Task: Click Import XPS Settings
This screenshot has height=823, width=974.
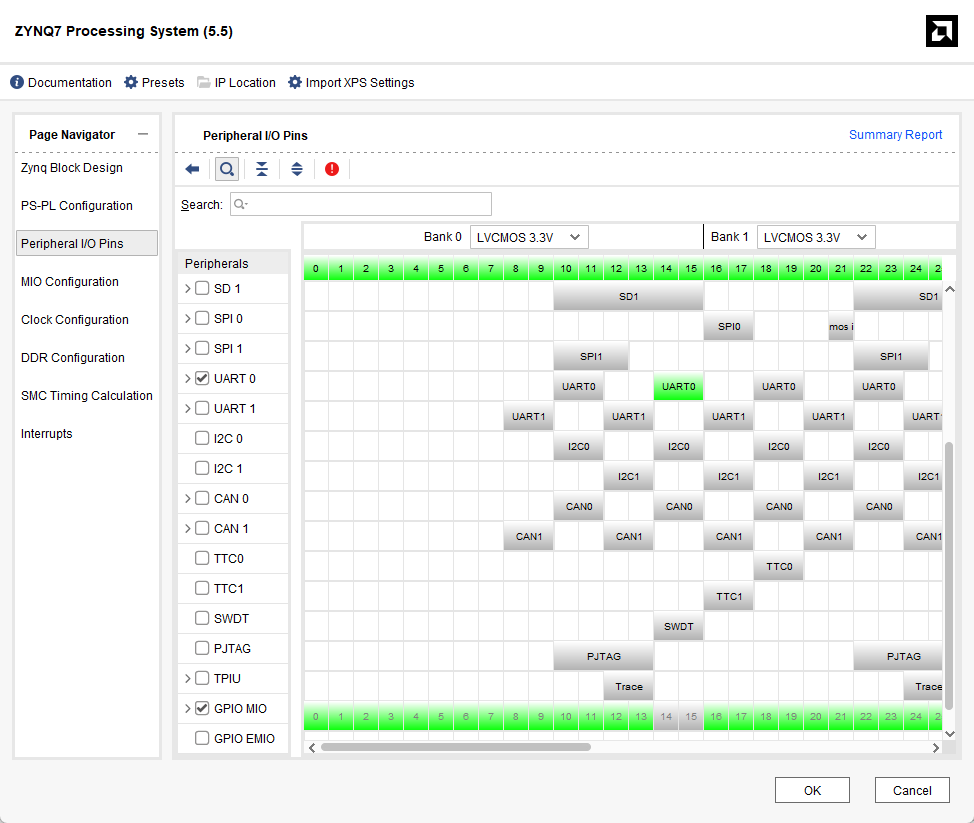Action: coord(360,83)
